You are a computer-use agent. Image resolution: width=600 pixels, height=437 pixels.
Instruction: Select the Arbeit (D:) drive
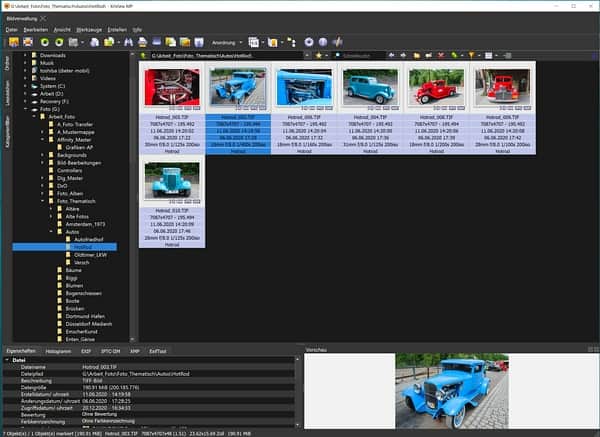tap(51, 94)
